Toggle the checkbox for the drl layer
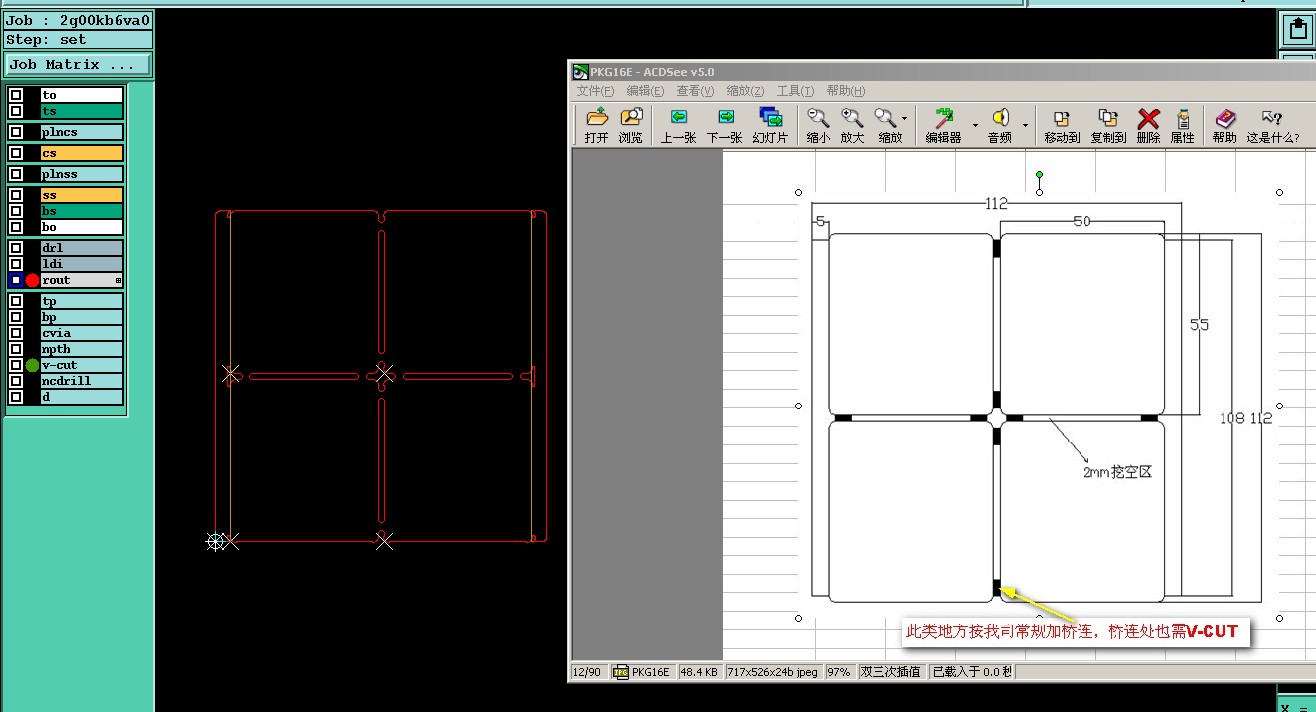The width and height of the screenshot is (1316, 712). coord(16,248)
